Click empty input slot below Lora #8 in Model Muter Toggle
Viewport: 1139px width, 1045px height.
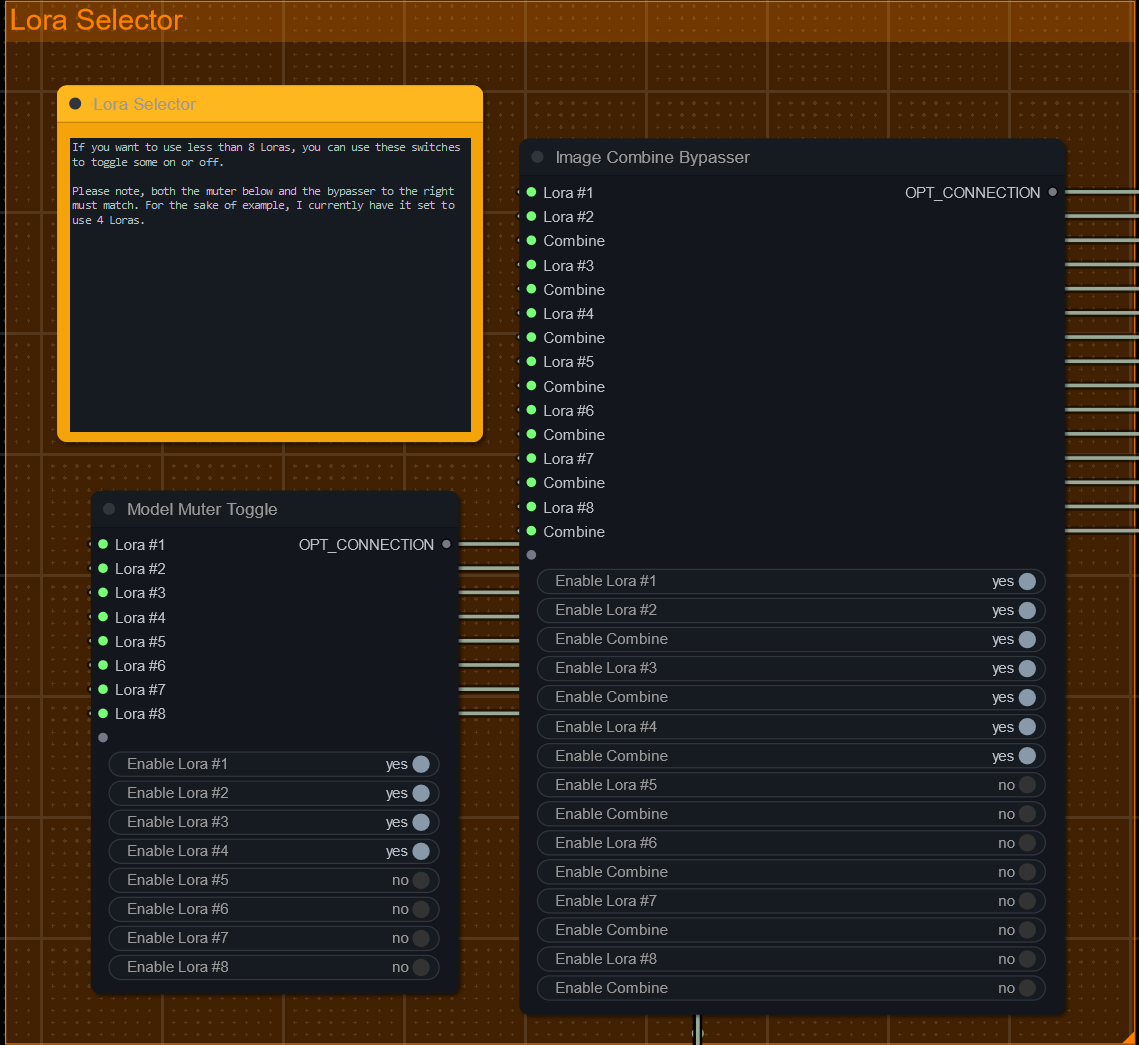pos(103,737)
